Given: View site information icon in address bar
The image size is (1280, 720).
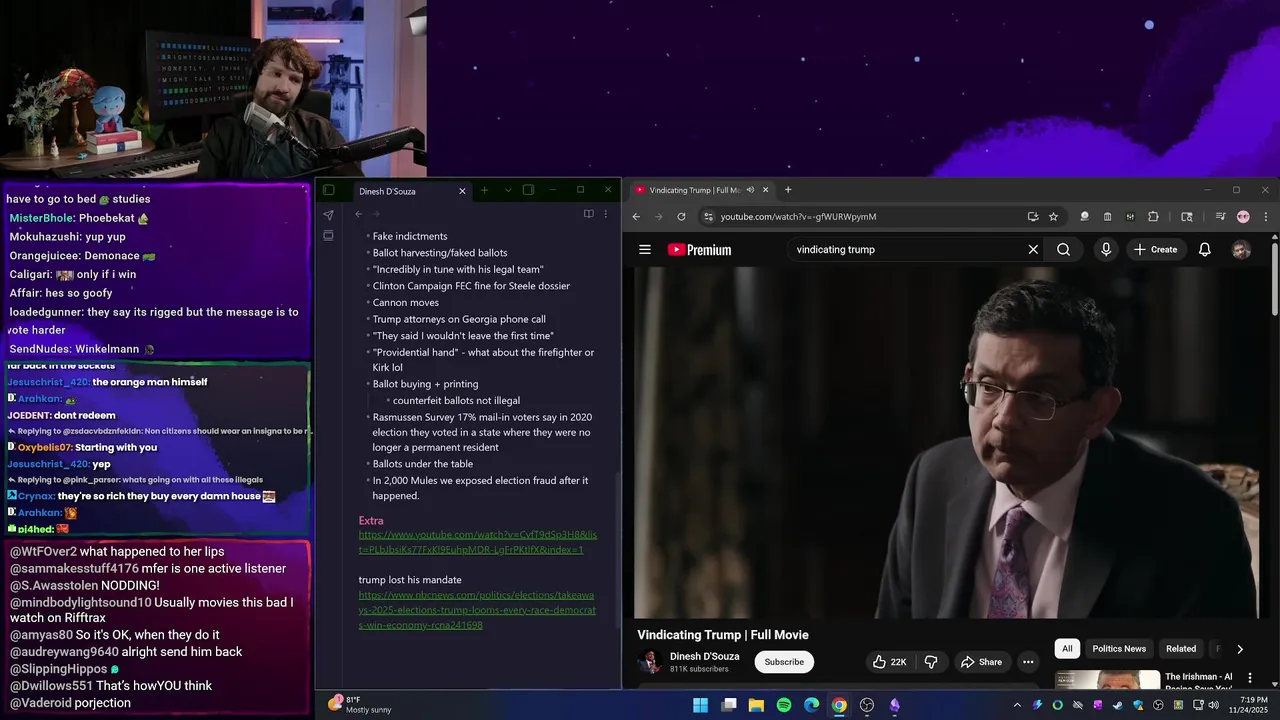Looking at the screenshot, I should (x=708, y=217).
